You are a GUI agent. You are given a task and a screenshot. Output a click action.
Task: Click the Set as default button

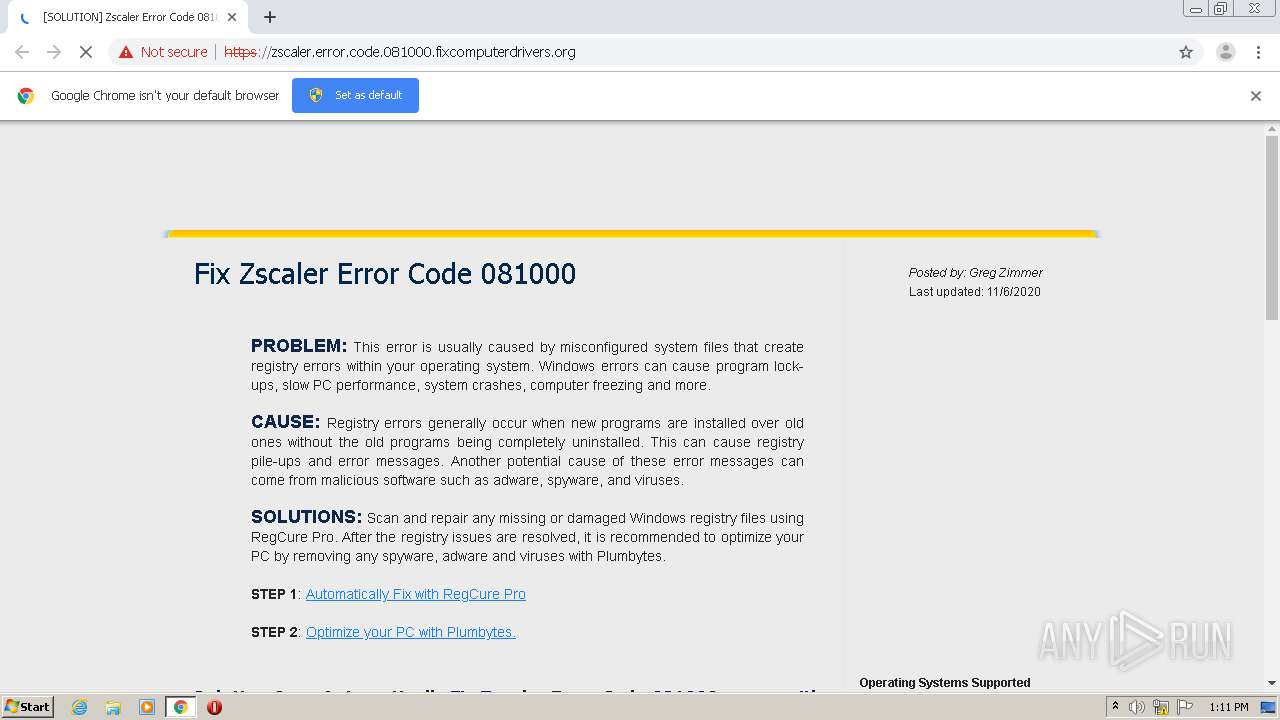point(355,95)
